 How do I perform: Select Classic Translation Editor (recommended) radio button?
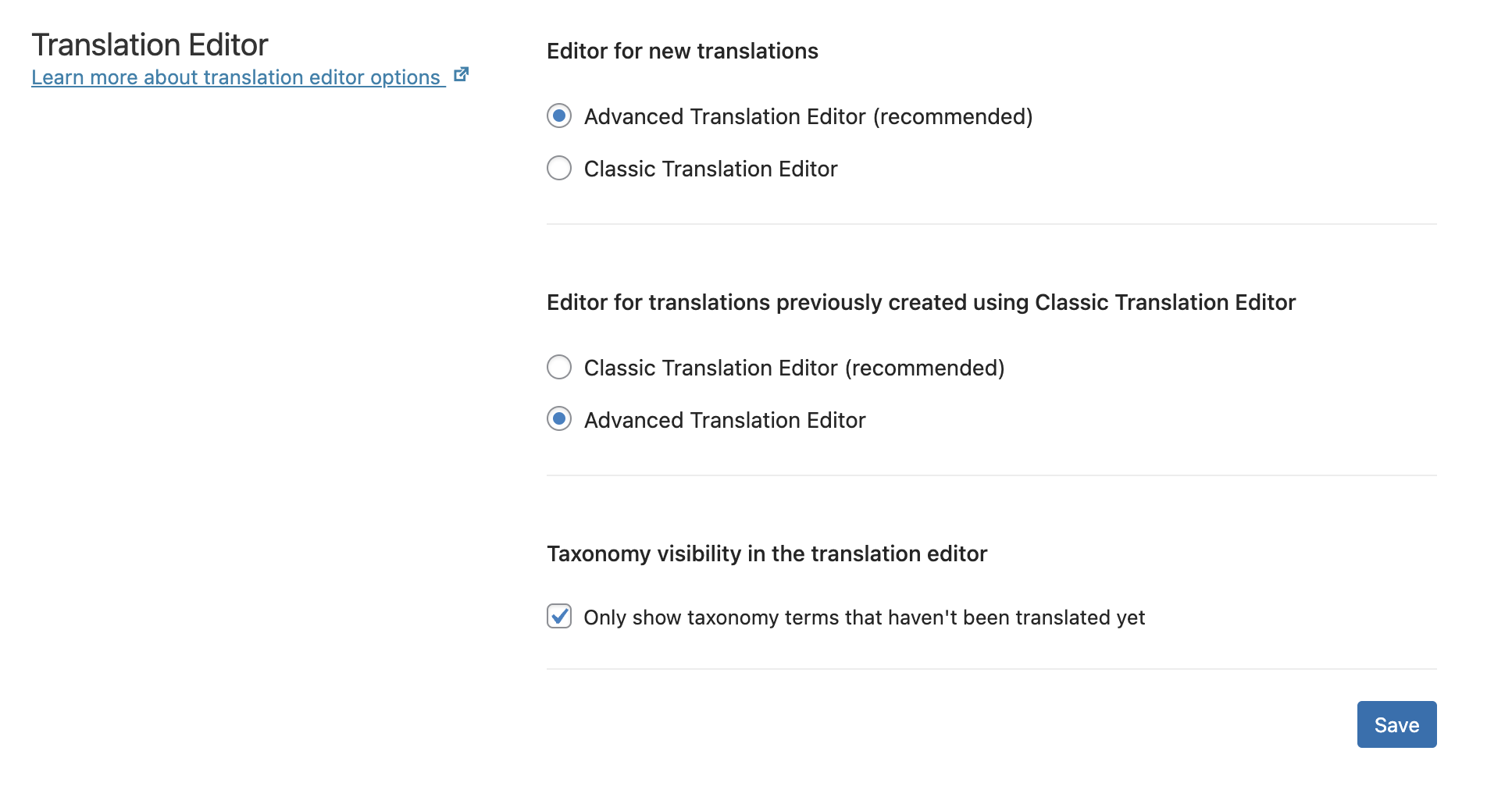(x=559, y=368)
